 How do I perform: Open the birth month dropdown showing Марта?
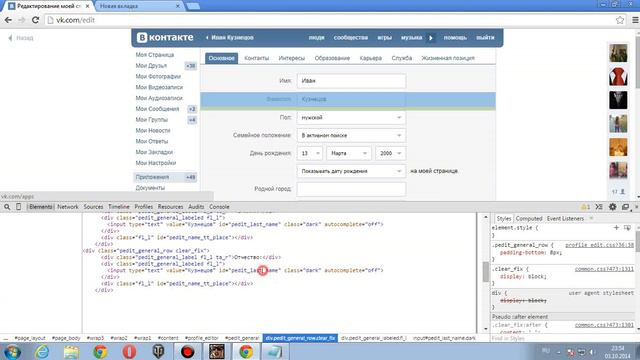pyautogui.click(x=349, y=153)
